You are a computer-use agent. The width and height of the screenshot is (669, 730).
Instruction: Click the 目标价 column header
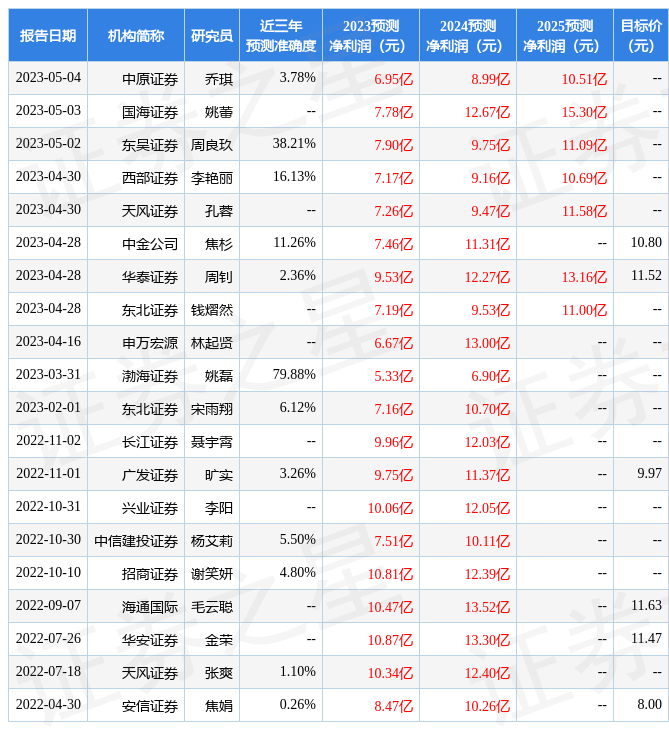click(x=641, y=35)
